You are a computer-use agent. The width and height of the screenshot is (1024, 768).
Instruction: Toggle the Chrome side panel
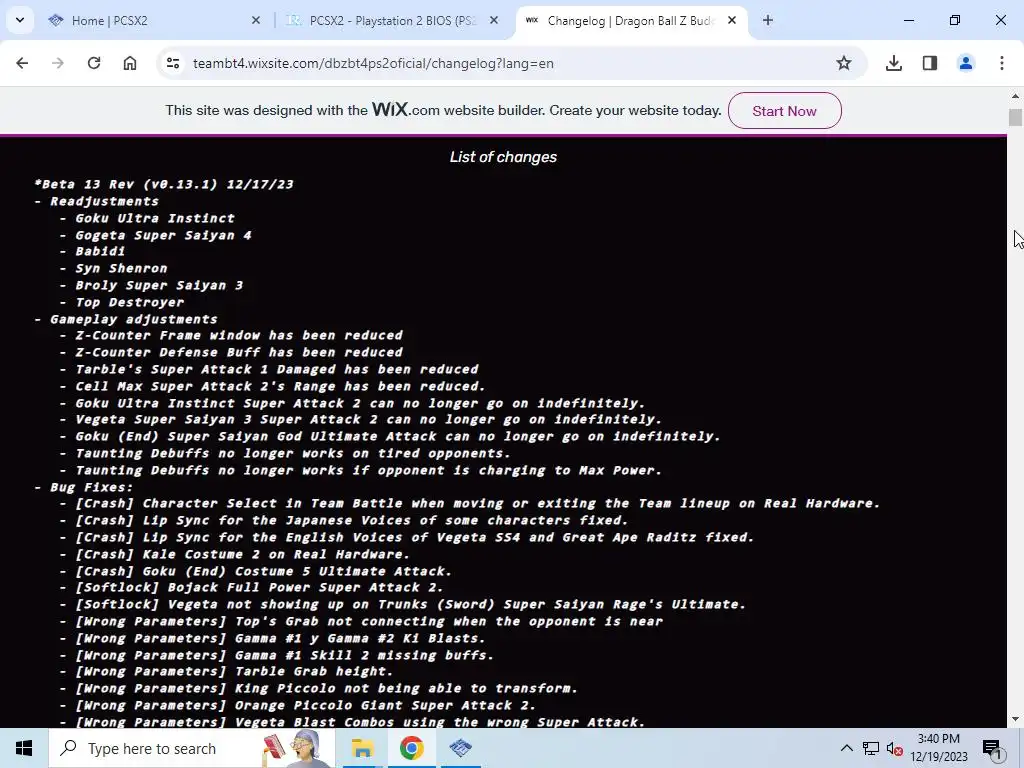click(x=930, y=63)
